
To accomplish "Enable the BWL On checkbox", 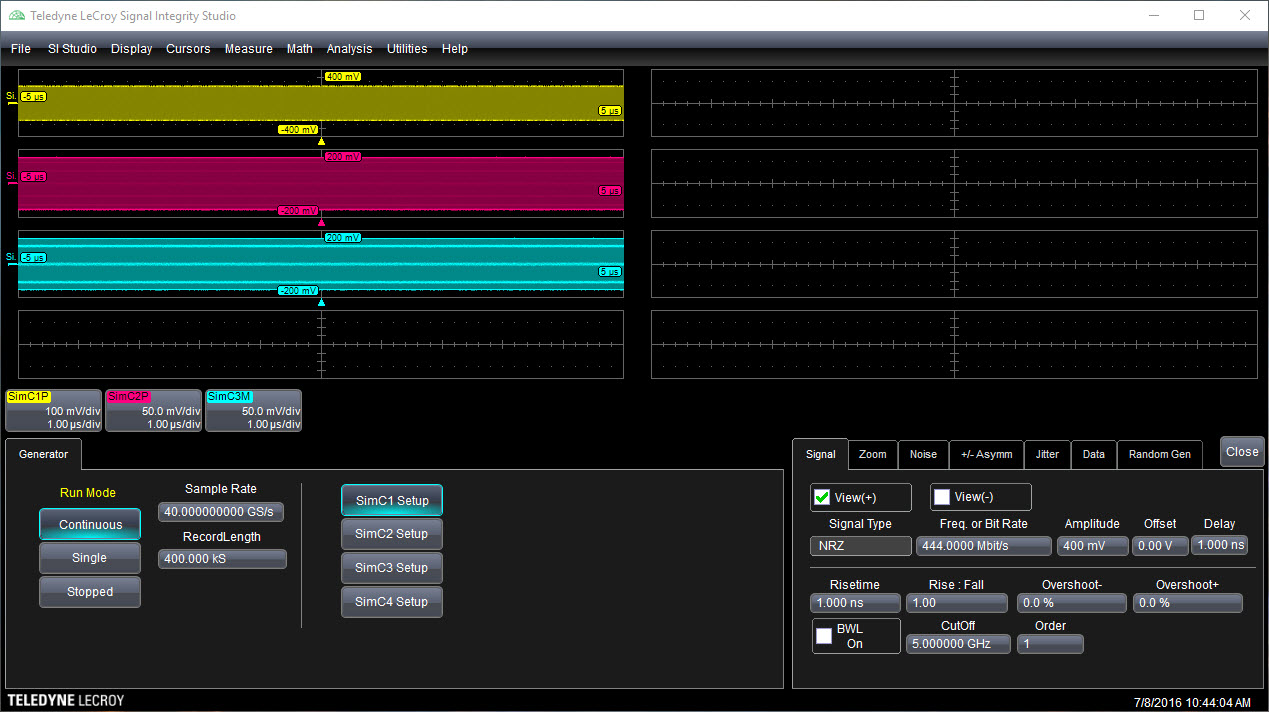I will click(824, 636).
